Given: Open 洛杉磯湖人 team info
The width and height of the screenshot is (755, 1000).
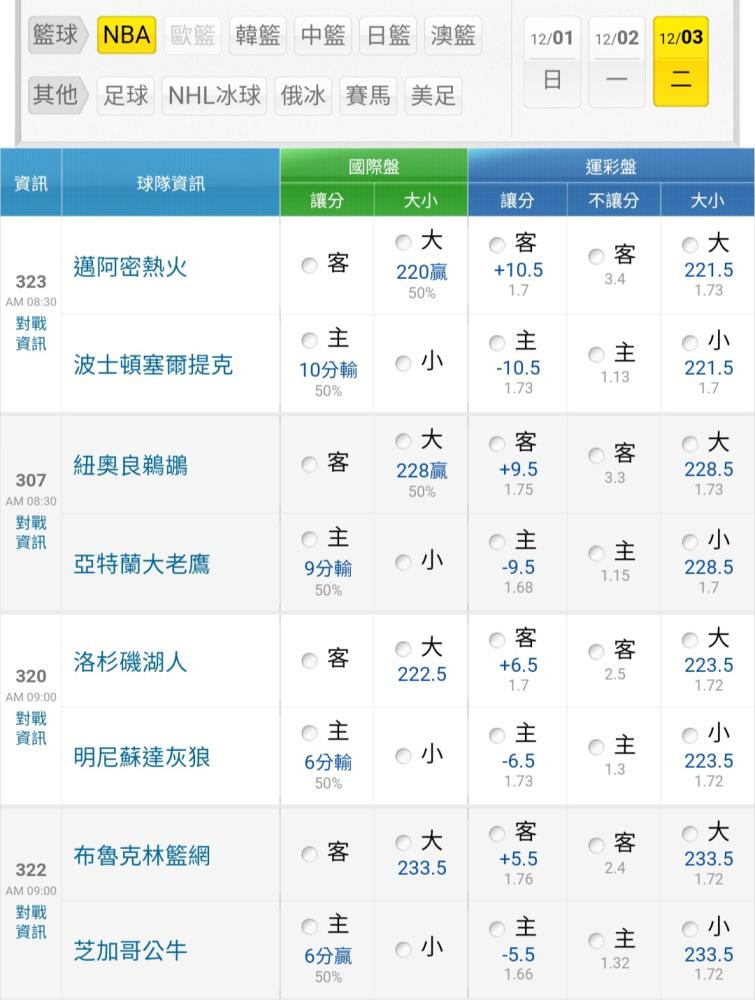Looking at the screenshot, I should (130, 661).
